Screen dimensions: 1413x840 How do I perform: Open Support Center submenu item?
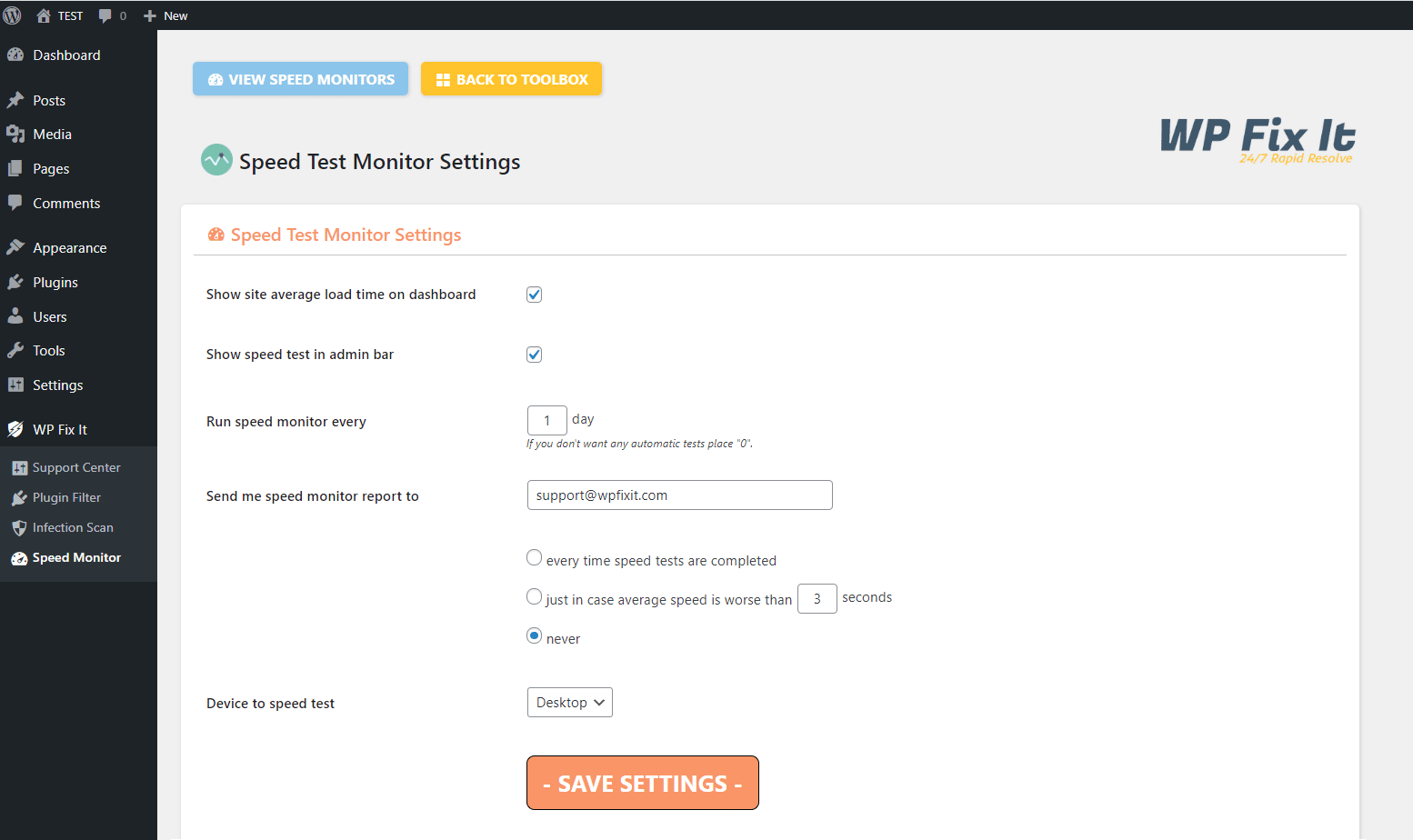click(78, 467)
